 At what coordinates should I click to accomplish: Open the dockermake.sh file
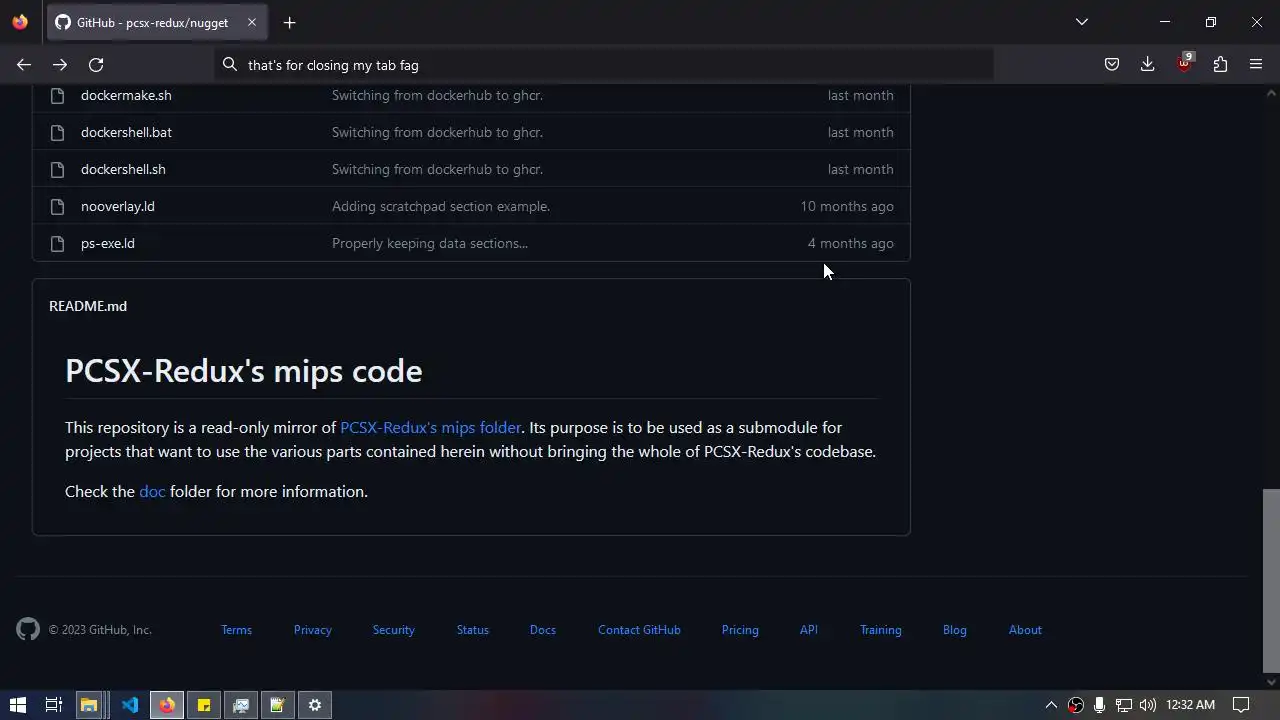(x=126, y=95)
